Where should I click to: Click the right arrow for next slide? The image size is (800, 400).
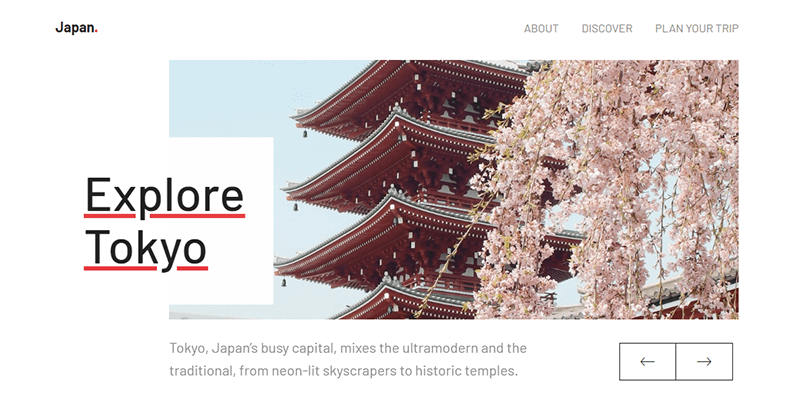704,362
